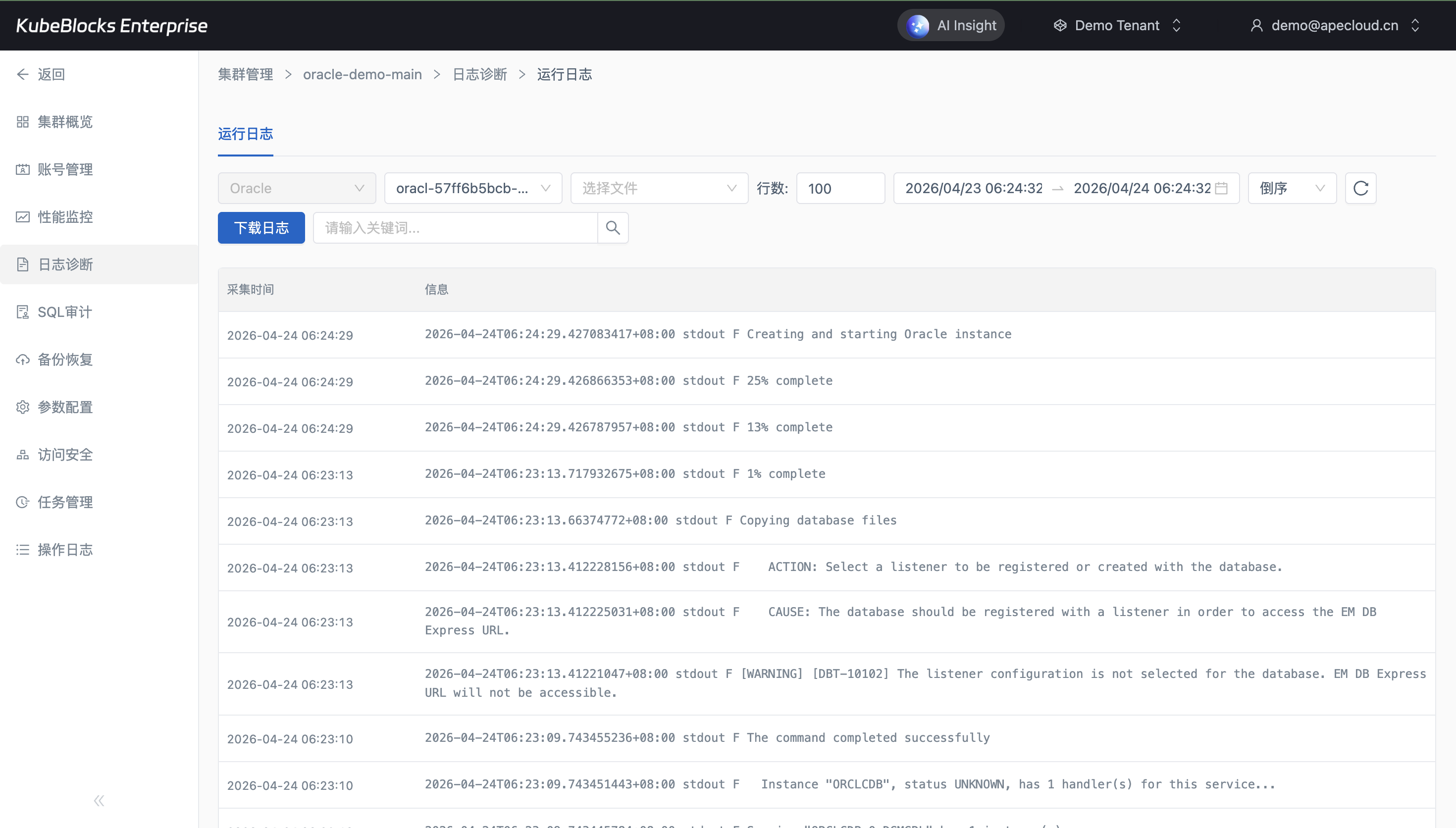Click the 下载日志 button
Viewport: 1456px width, 828px height.
261,228
